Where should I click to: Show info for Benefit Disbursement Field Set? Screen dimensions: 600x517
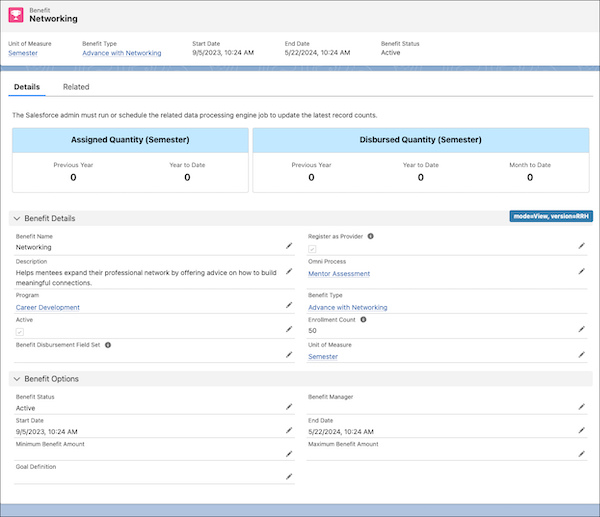click(x=108, y=344)
